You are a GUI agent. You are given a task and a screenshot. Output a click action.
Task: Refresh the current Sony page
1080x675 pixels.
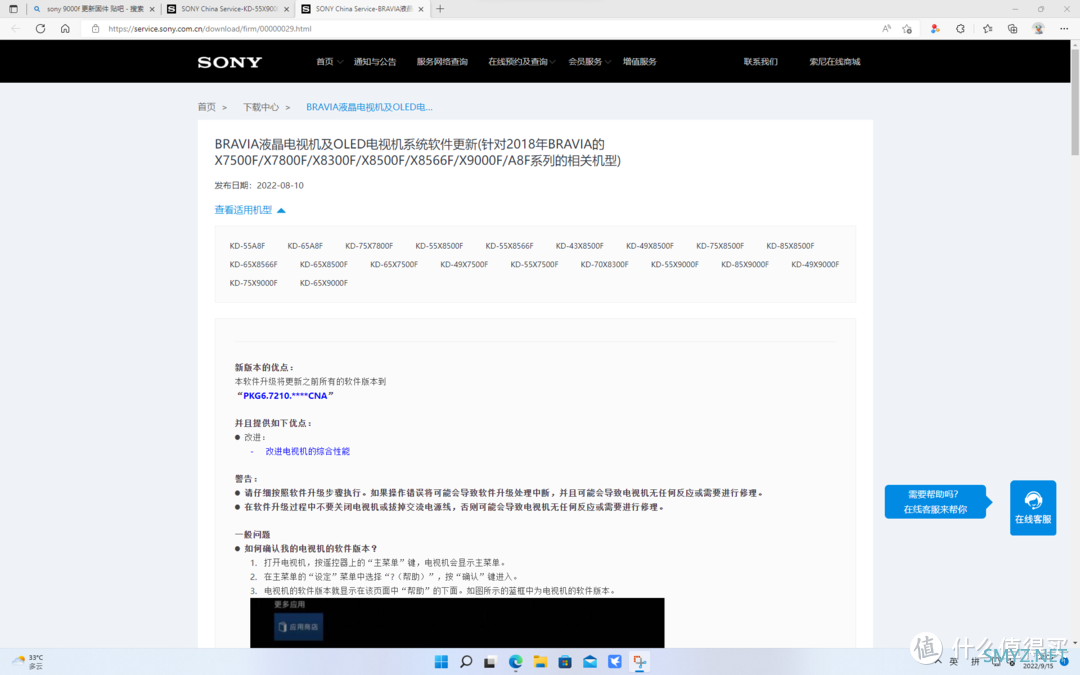click(41, 29)
